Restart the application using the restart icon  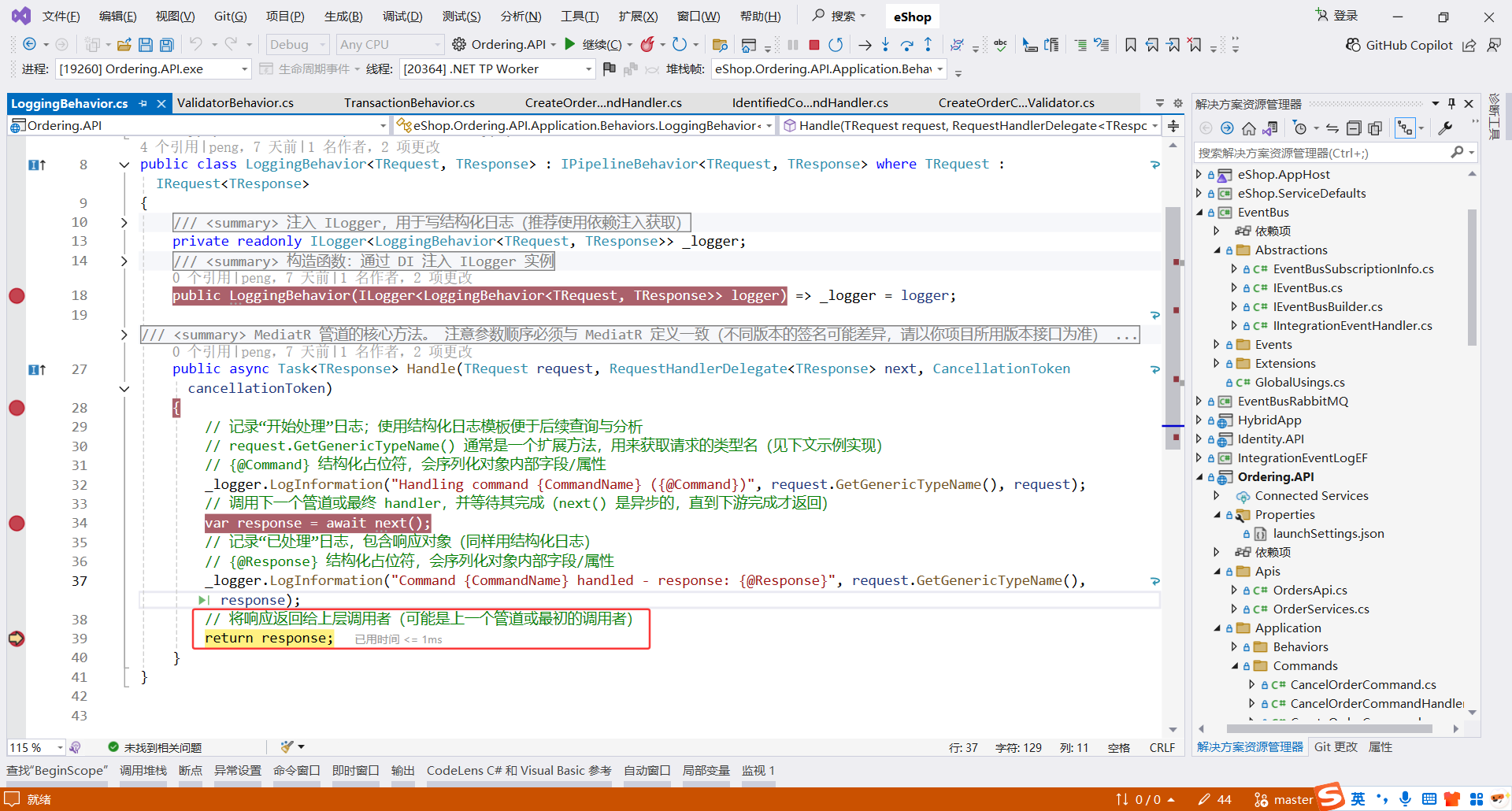pos(836,45)
